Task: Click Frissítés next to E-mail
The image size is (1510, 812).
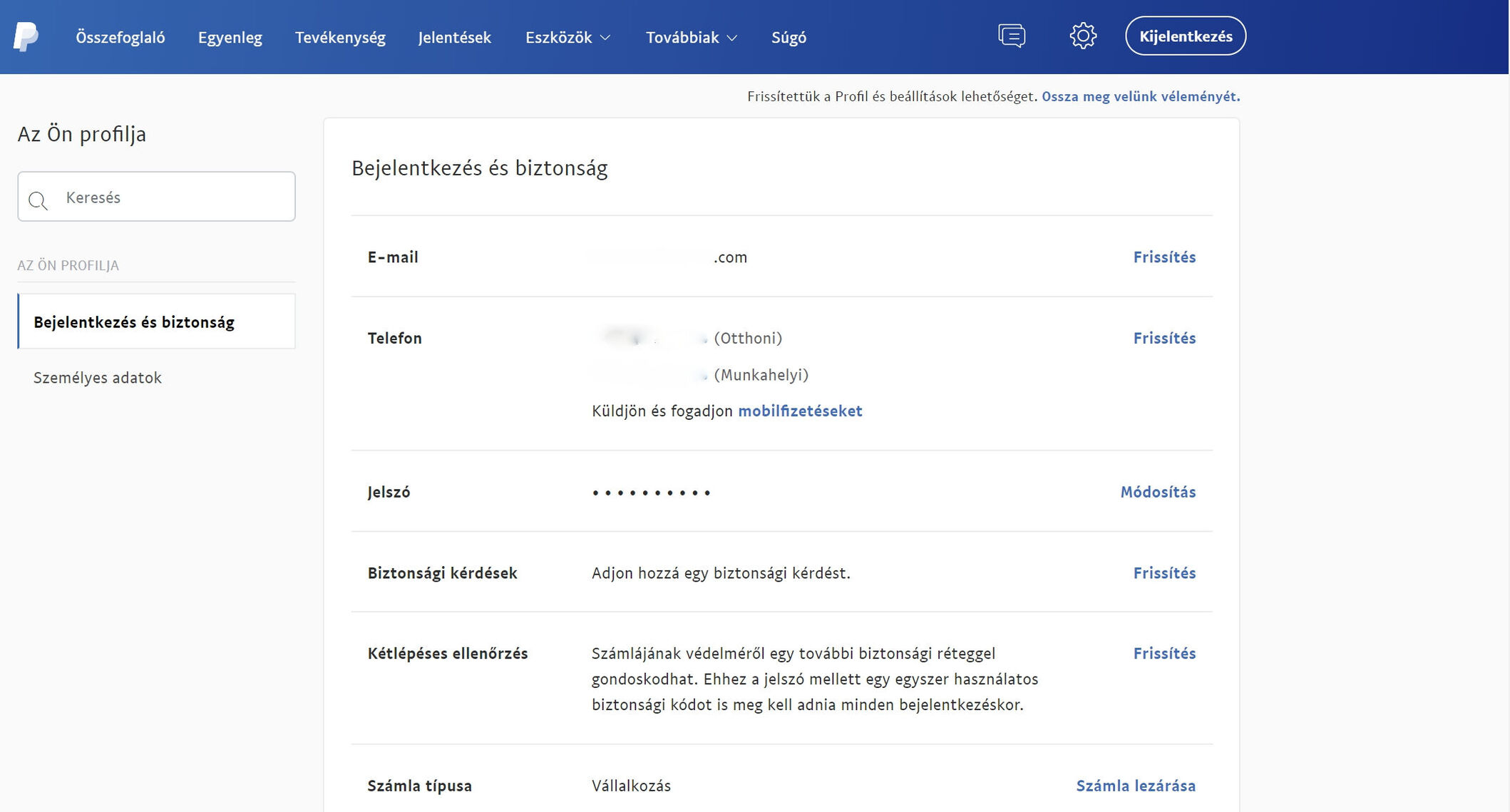Action: pyautogui.click(x=1164, y=257)
